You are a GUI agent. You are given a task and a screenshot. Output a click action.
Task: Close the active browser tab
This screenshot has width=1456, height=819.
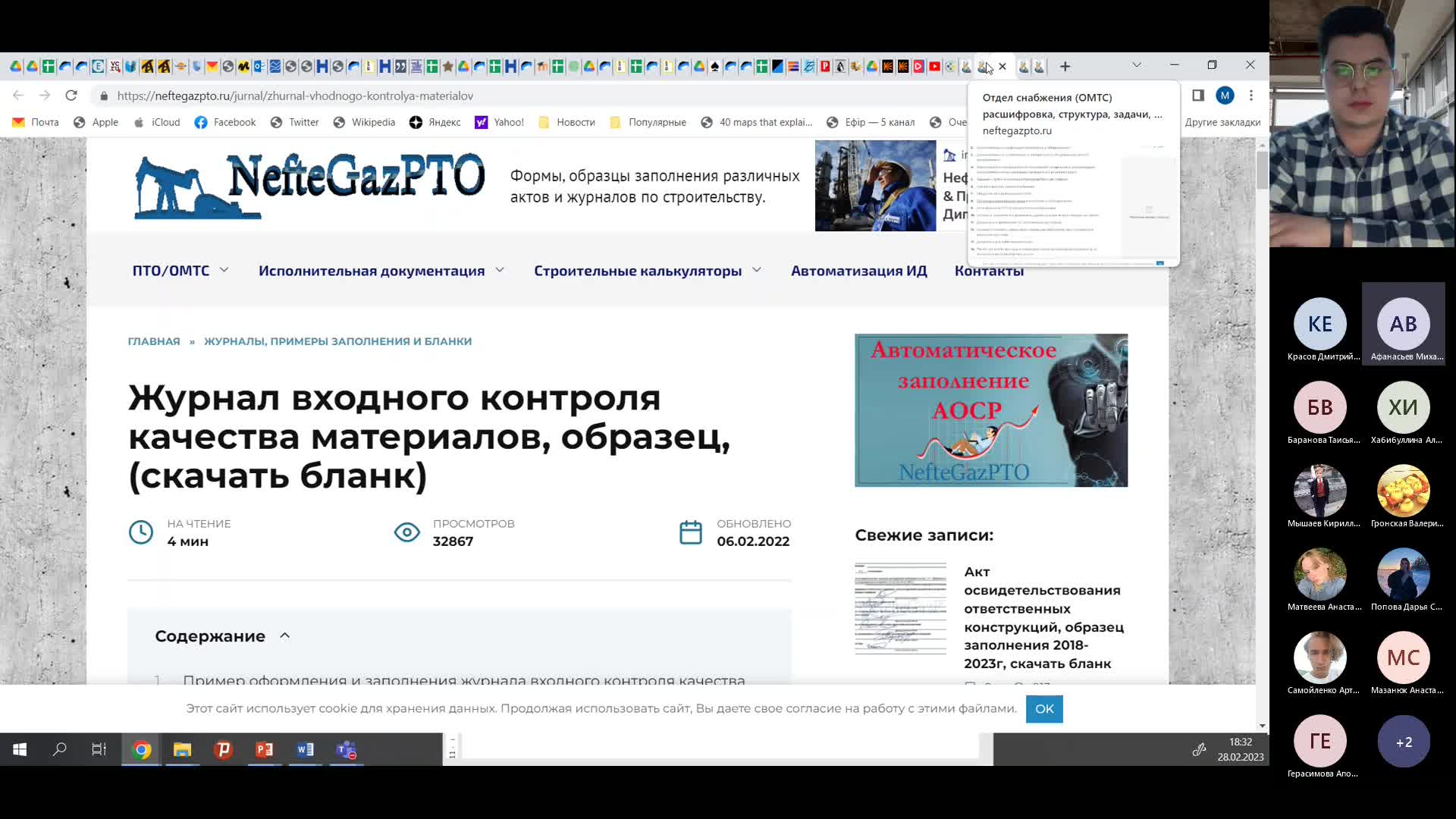click(x=1003, y=67)
